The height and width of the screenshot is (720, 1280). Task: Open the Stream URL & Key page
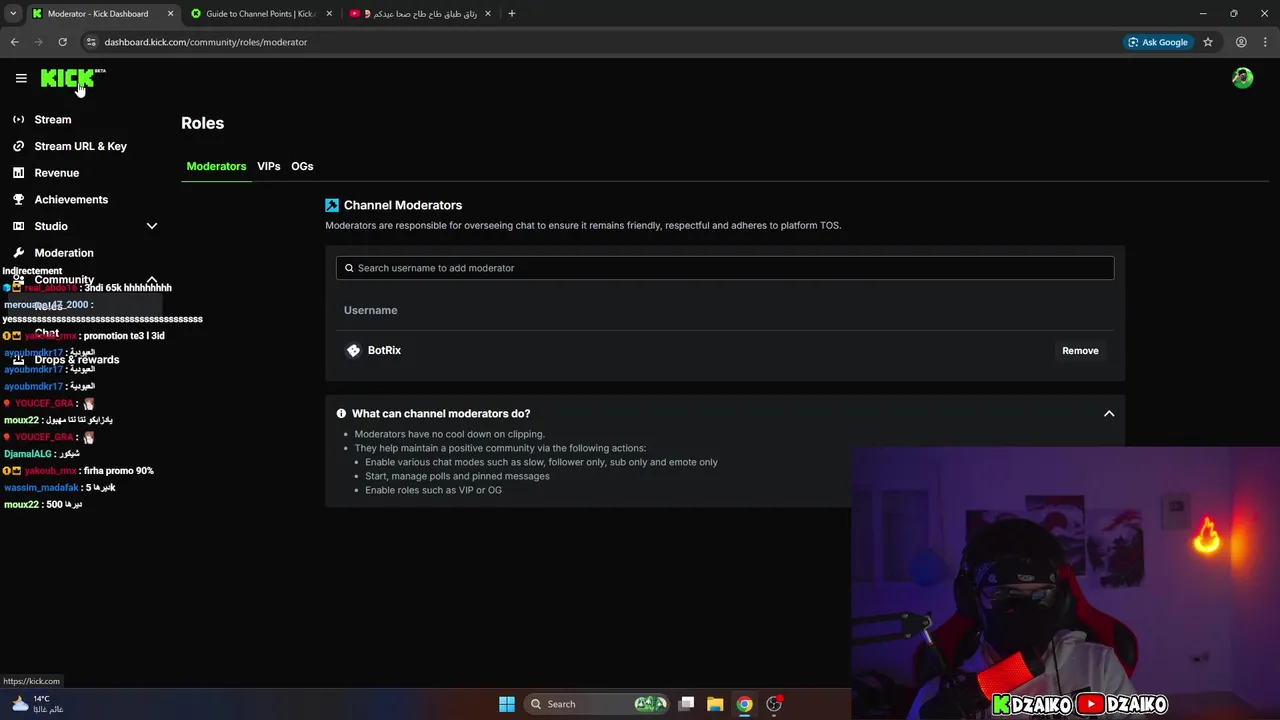[x=80, y=146]
